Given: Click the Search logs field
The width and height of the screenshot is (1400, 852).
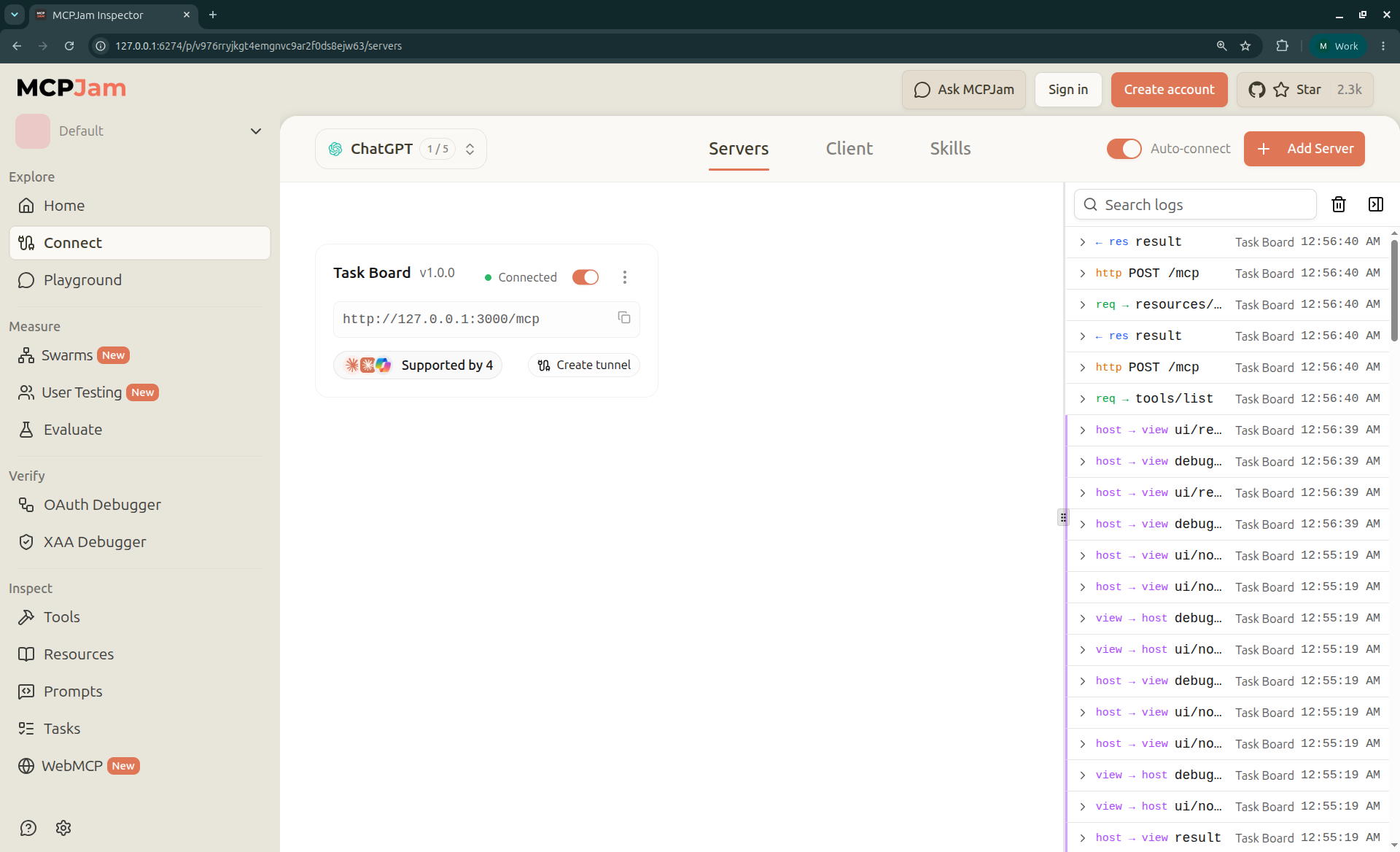Looking at the screenshot, I should pos(1195,204).
